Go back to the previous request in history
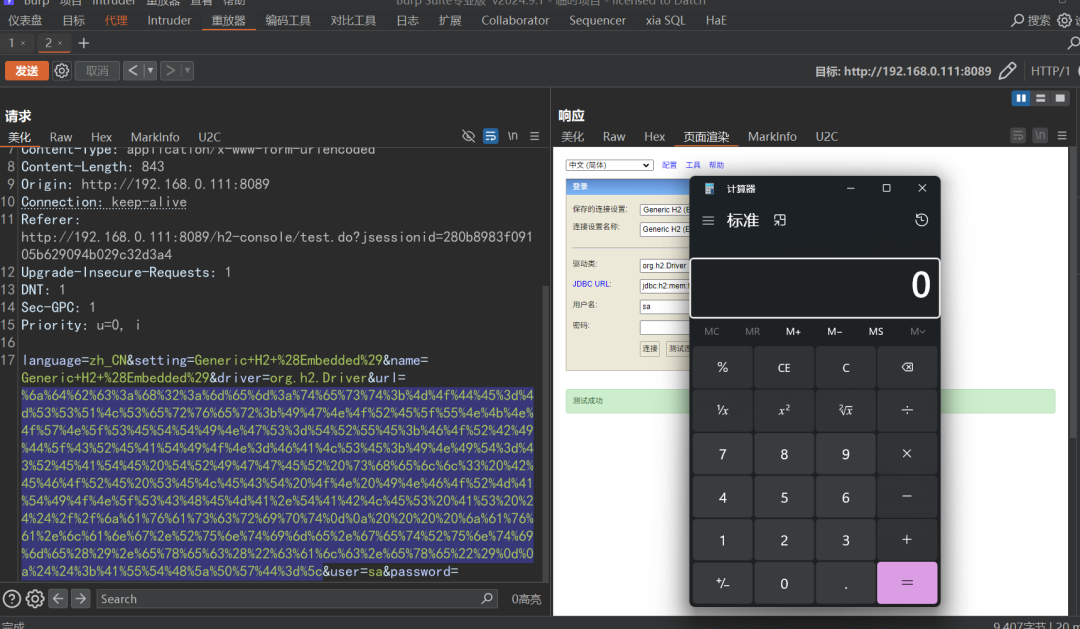The height and width of the screenshot is (629, 1080). (x=133, y=70)
